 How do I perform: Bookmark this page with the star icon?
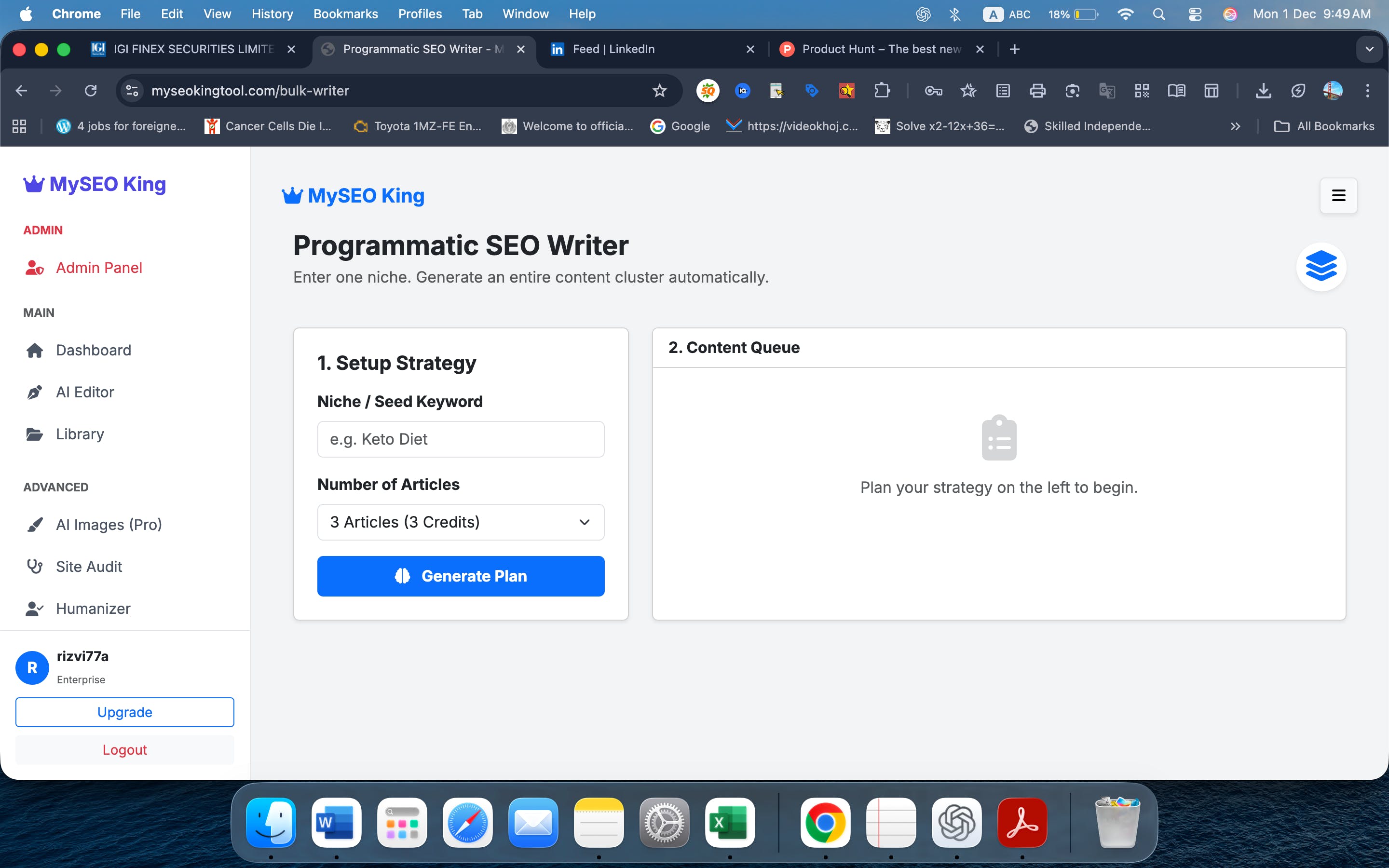(x=659, y=91)
